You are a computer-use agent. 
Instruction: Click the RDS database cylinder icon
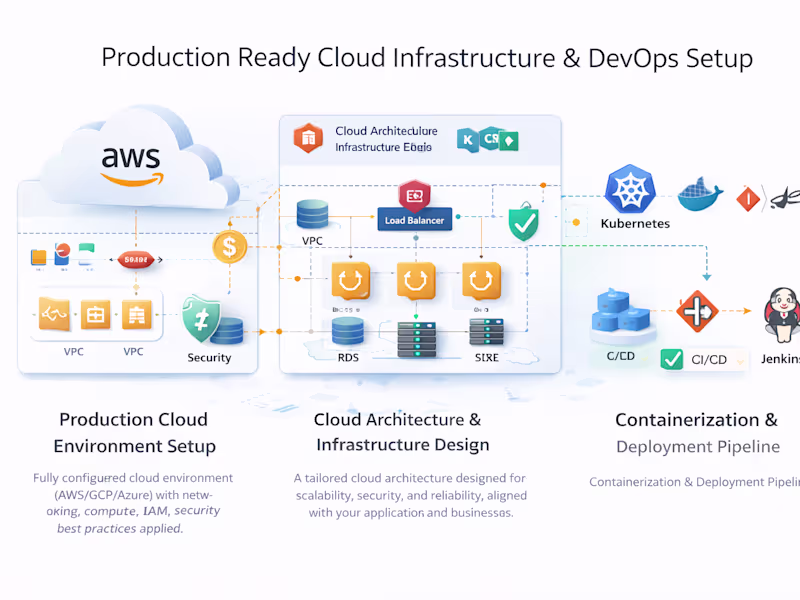click(x=347, y=330)
